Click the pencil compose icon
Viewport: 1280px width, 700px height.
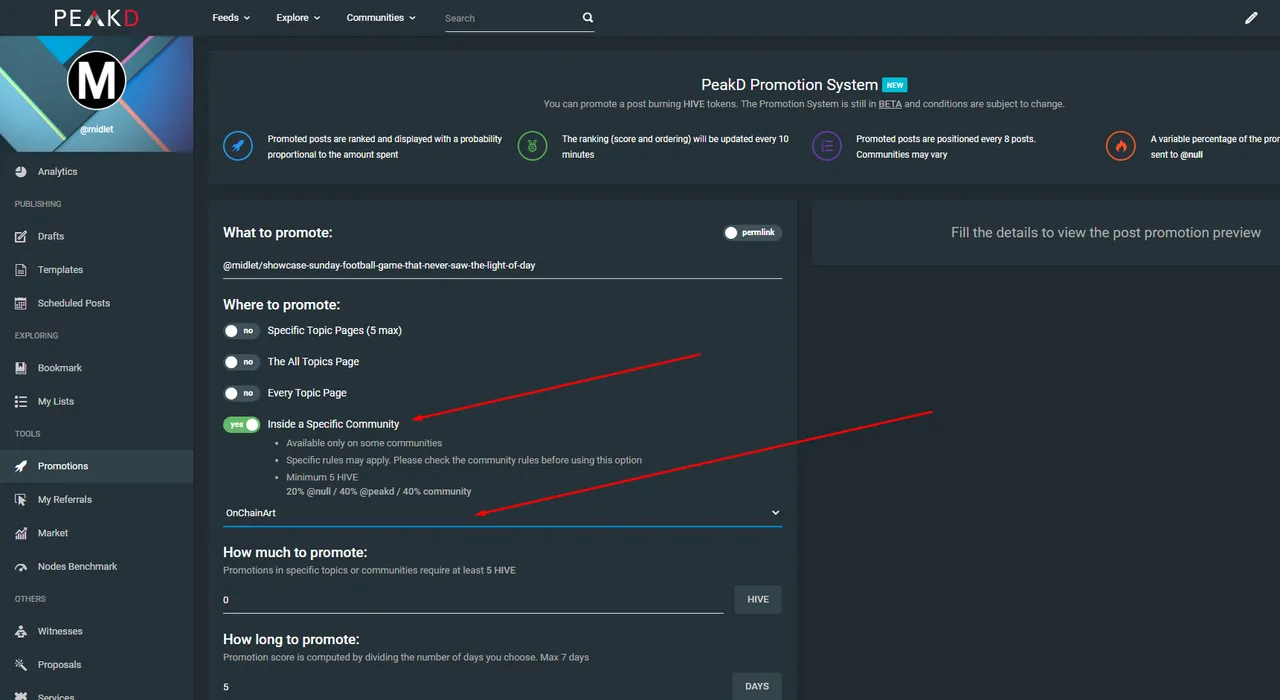1251,18
